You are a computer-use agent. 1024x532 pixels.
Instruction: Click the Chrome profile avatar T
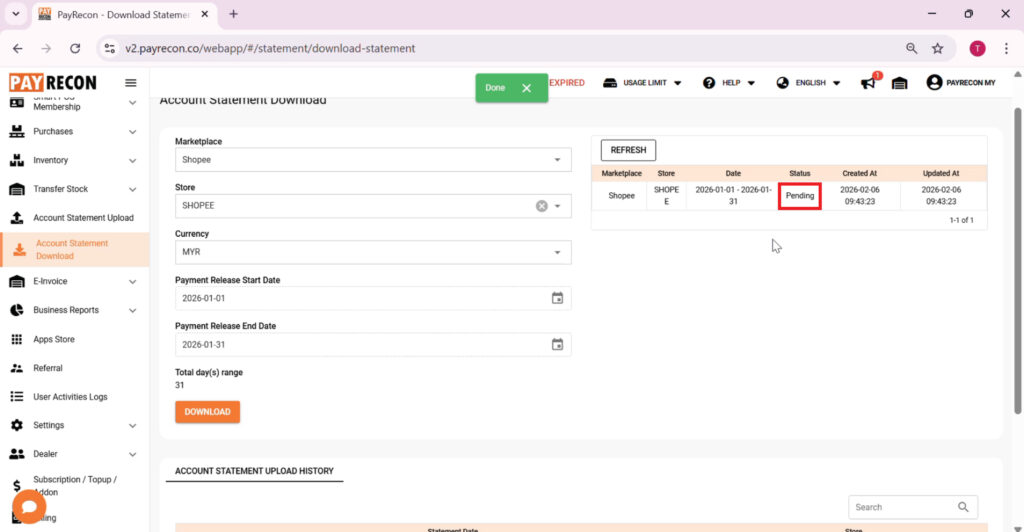[977, 48]
